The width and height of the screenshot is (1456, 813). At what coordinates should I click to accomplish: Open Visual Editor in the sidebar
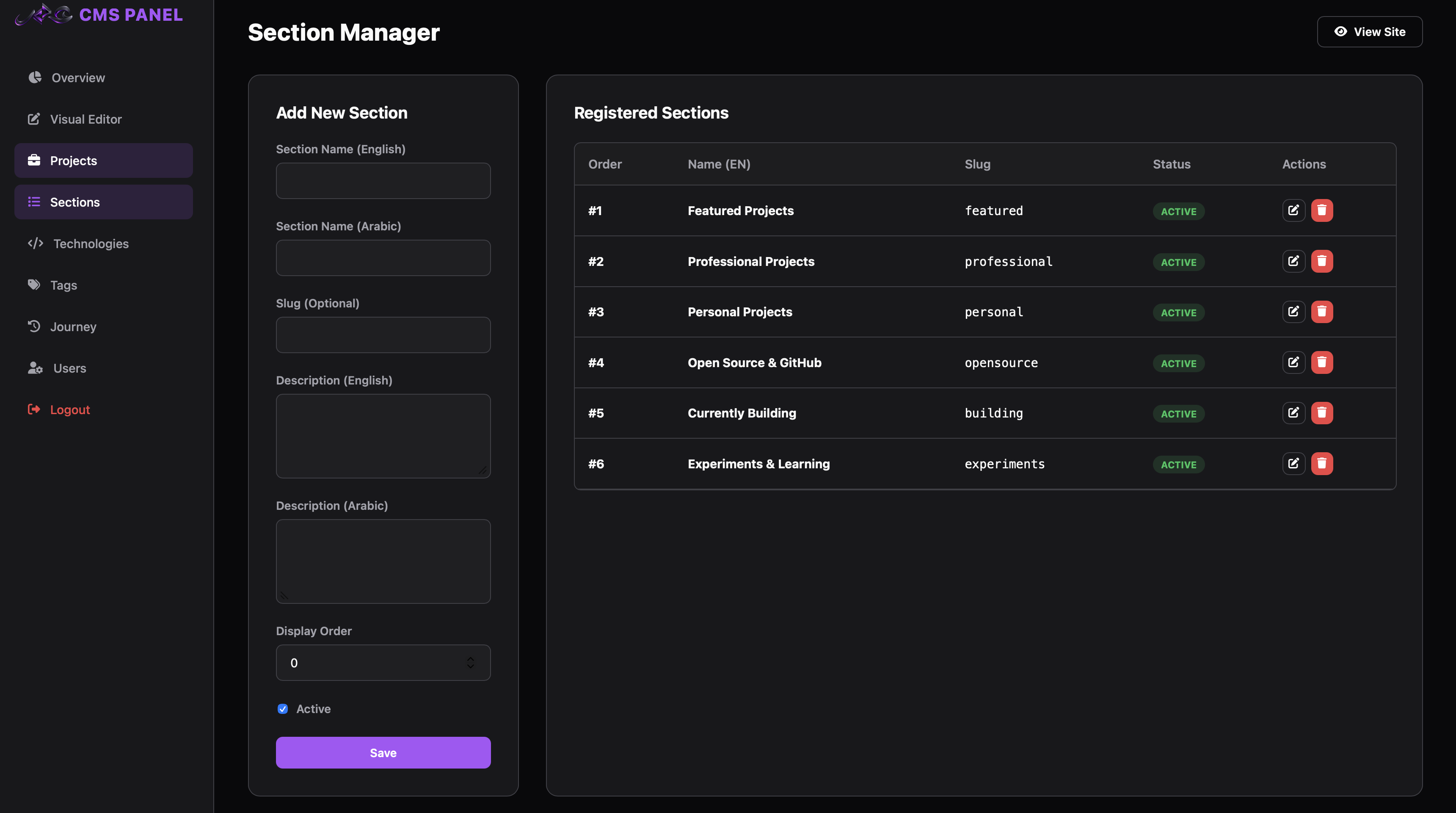click(103, 119)
